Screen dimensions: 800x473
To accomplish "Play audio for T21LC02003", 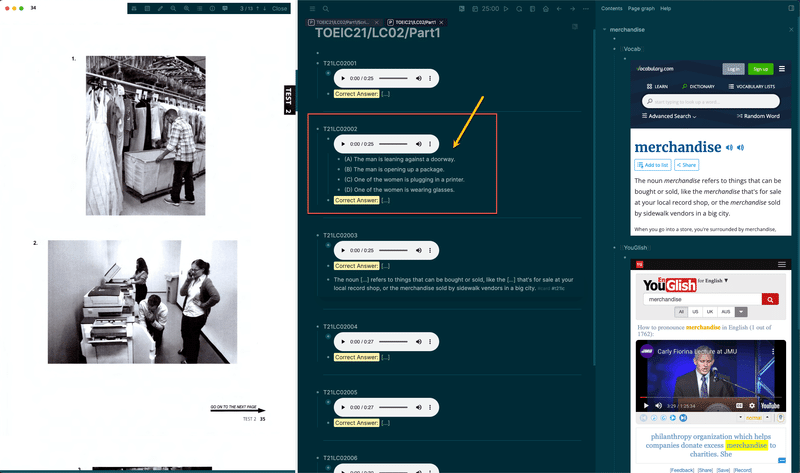I will pyautogui.click(x=343, y=251).
